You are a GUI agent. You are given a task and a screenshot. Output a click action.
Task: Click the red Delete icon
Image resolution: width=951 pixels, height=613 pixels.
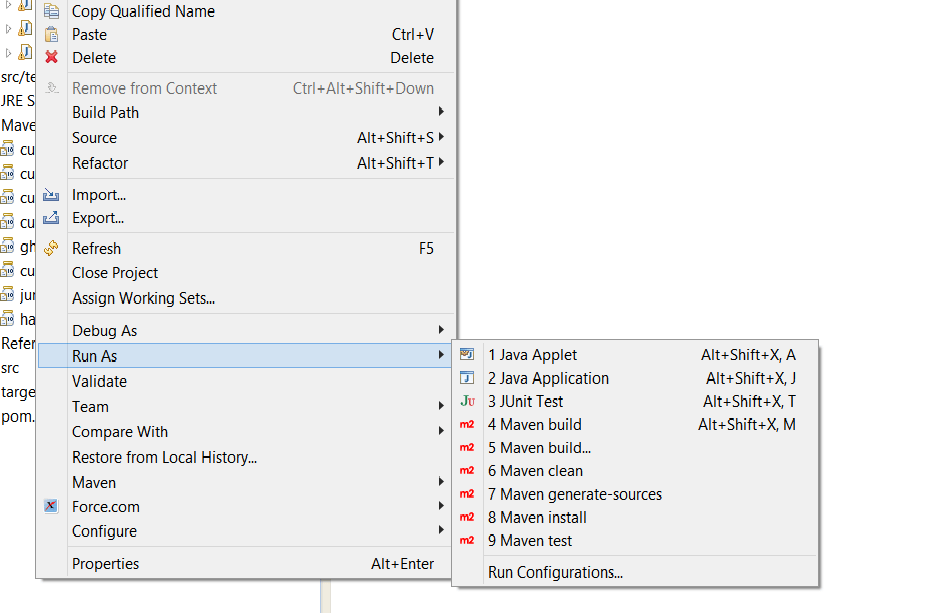click(51, 57)
